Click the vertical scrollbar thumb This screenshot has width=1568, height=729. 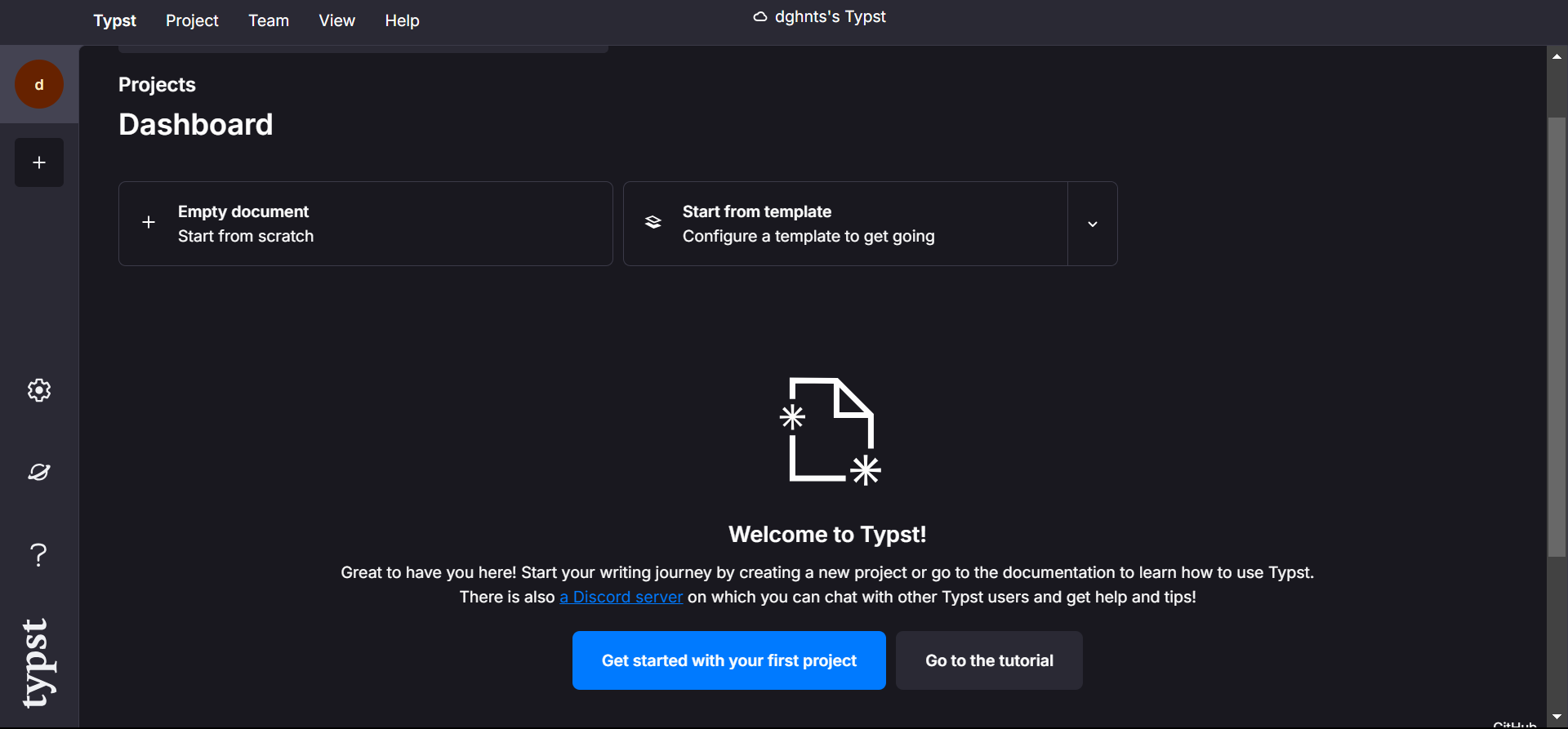tap(1557, 337)
